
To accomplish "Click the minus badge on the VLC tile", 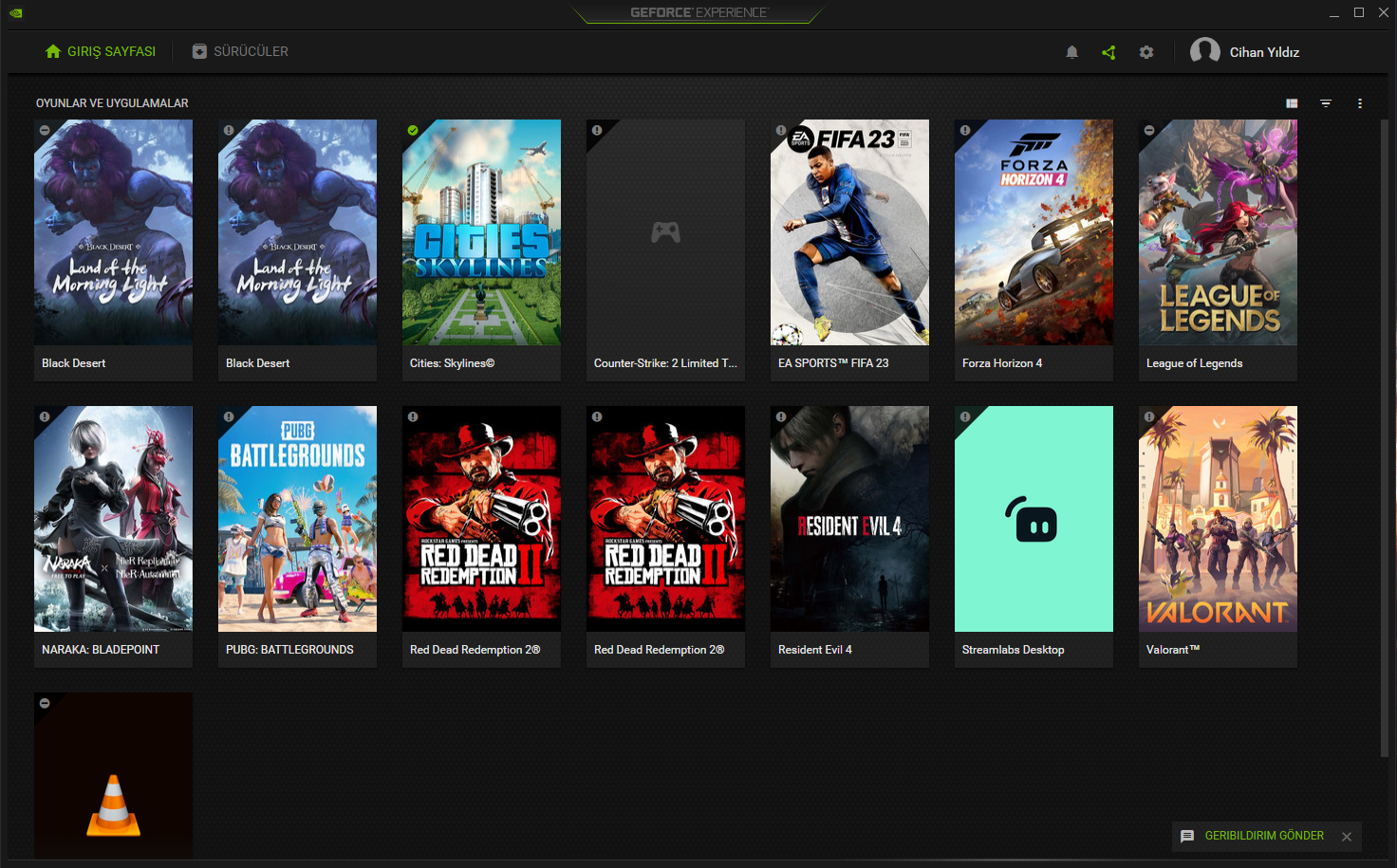I will (x=45, y=703).
